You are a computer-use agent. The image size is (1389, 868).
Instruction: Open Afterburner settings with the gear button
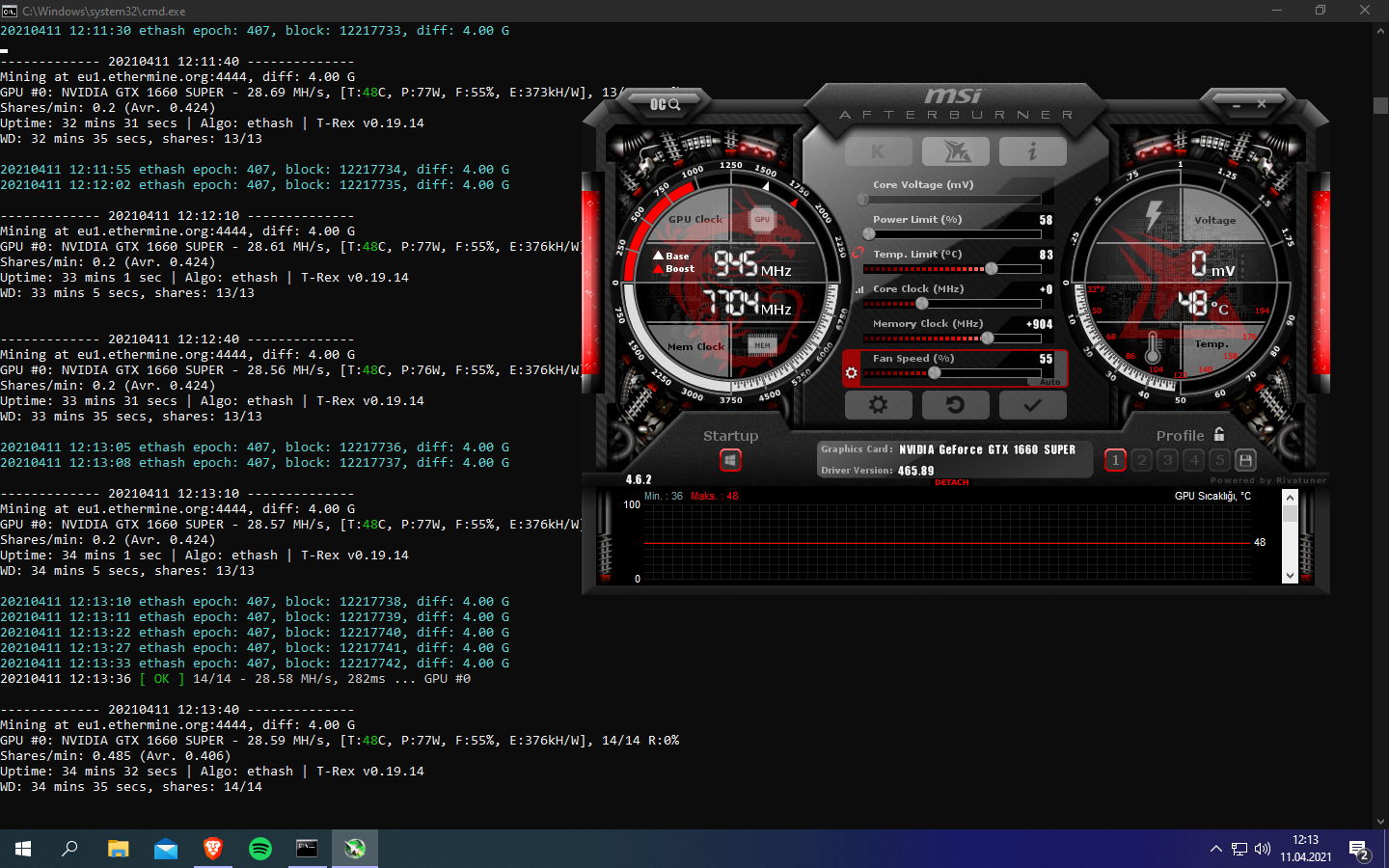click(878, 405)
